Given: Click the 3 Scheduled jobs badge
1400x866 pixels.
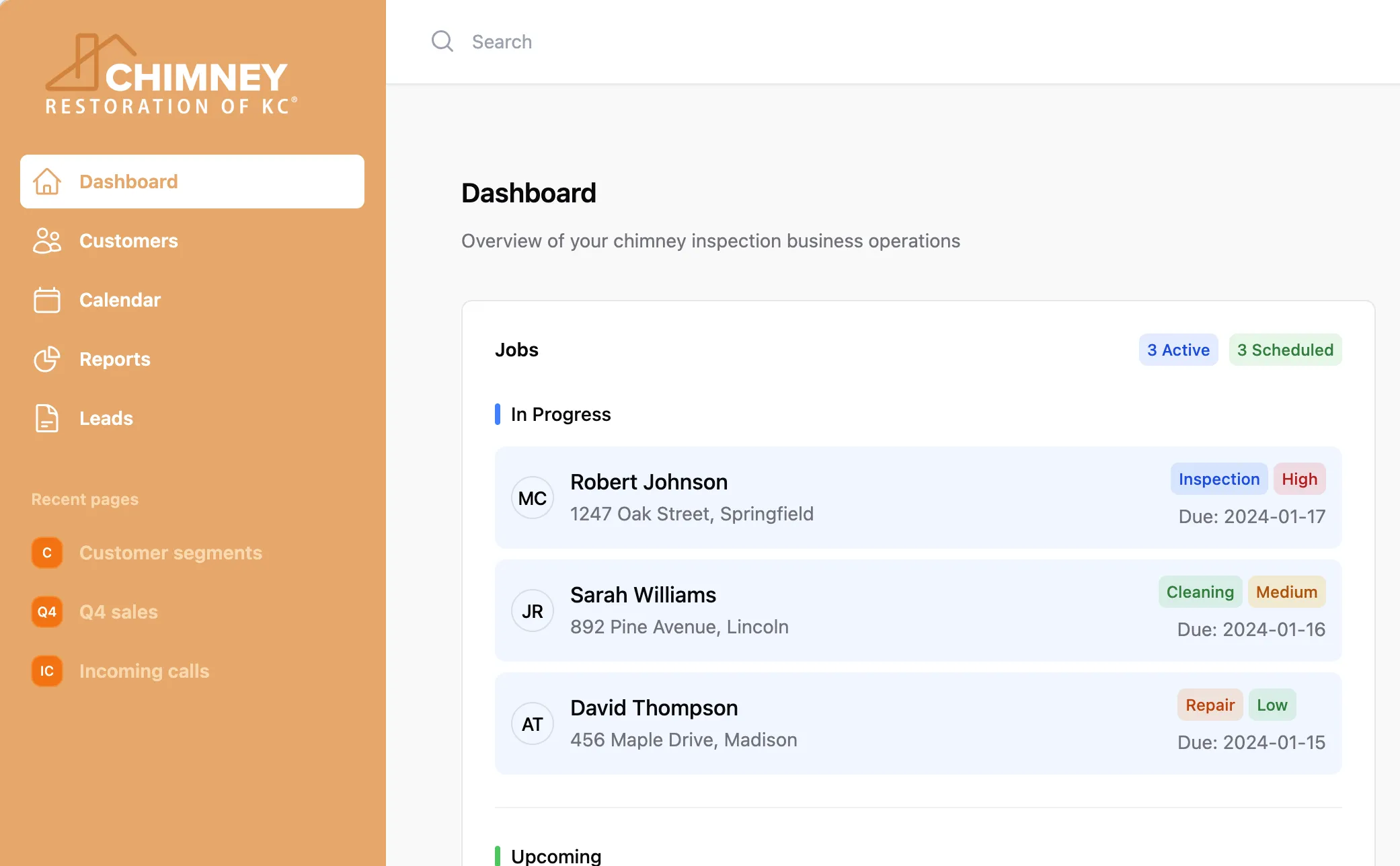Looking at the screenshot, I should pos(1285,350).
